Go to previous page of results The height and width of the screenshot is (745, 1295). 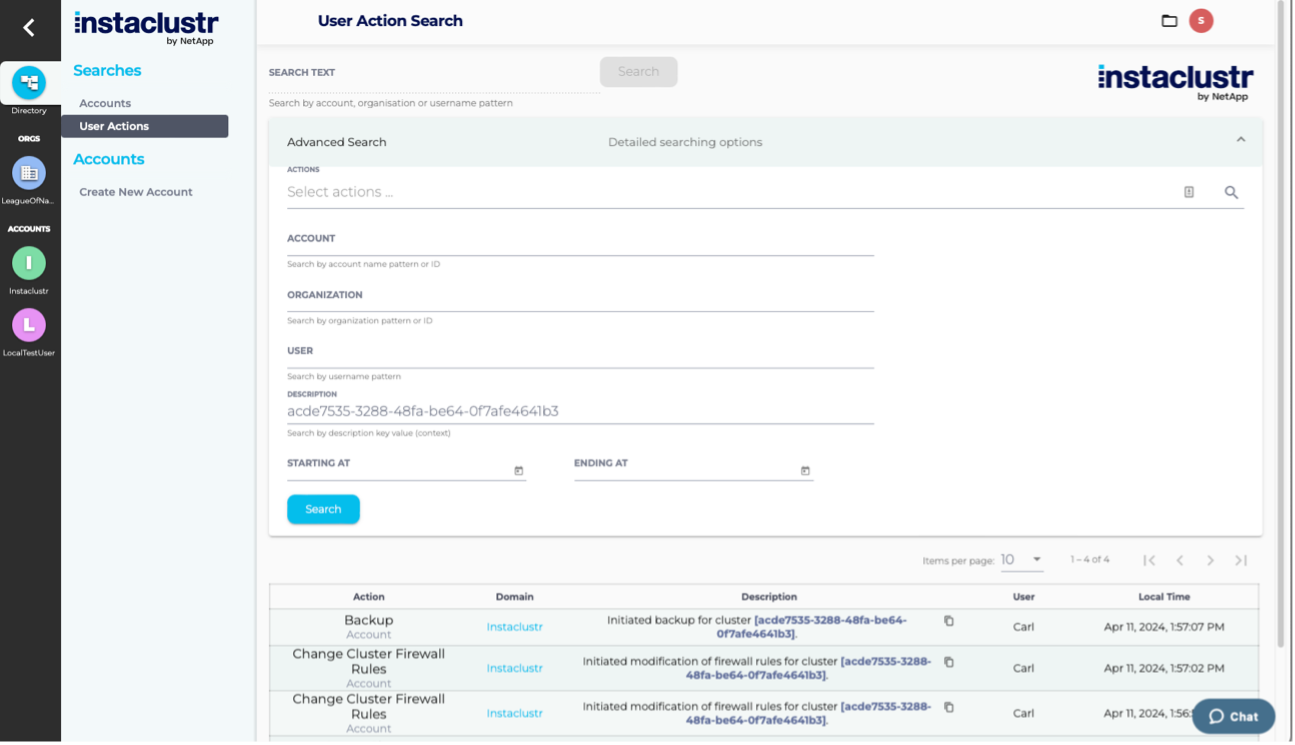click(x=1180, y=561)
